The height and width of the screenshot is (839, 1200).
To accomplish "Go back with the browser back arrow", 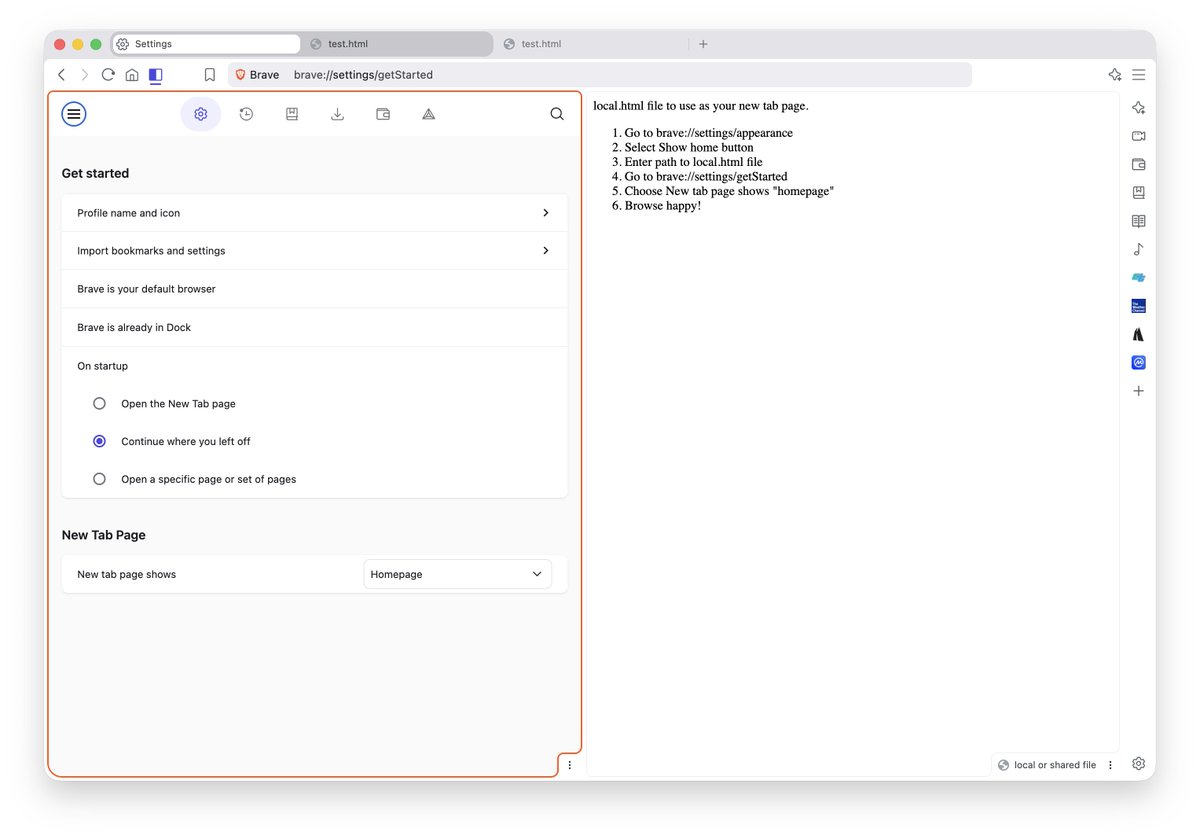I will pos(62,75).
